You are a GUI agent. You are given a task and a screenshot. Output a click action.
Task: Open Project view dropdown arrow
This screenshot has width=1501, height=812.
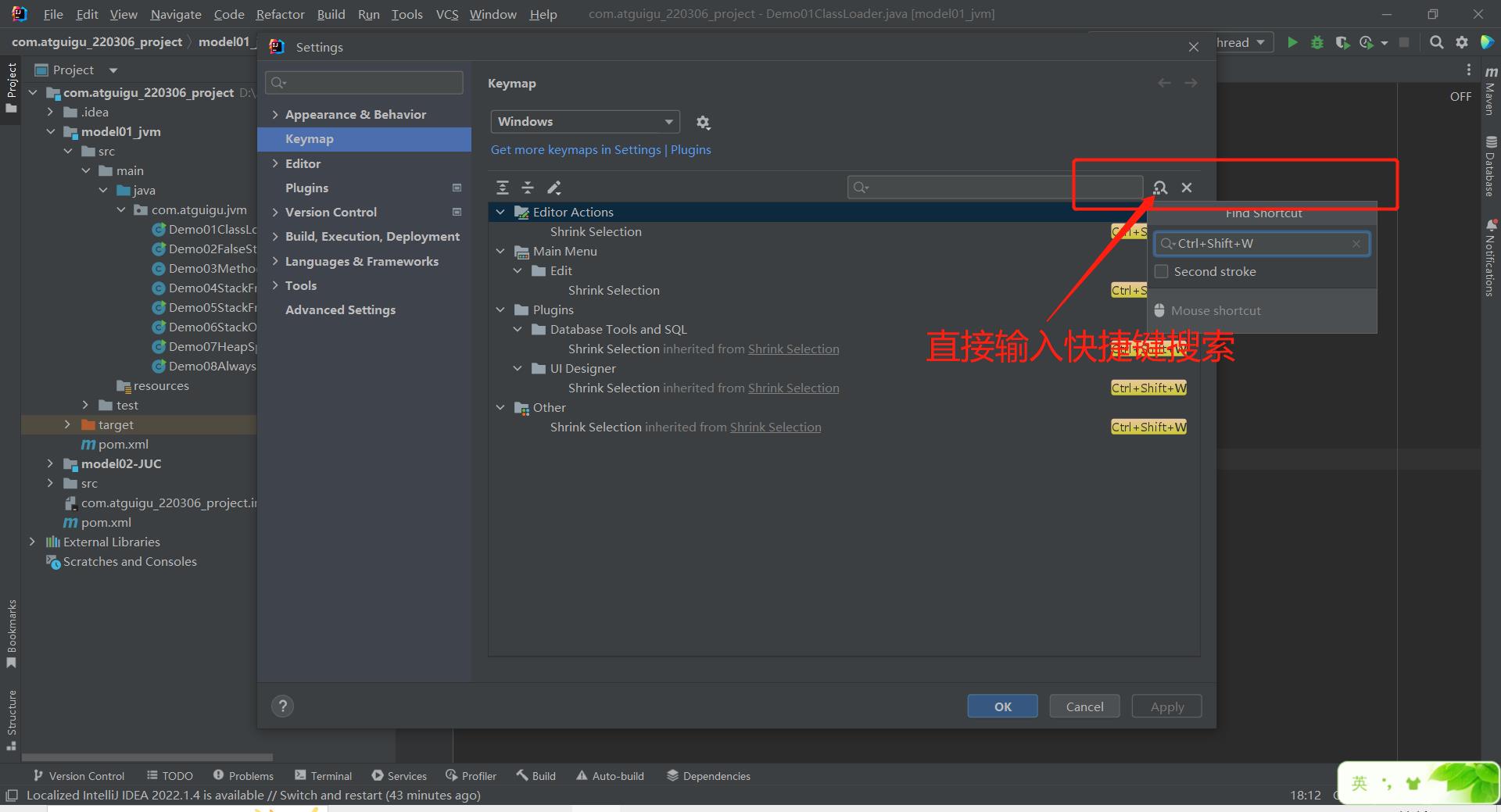click(x=113, y=70)
